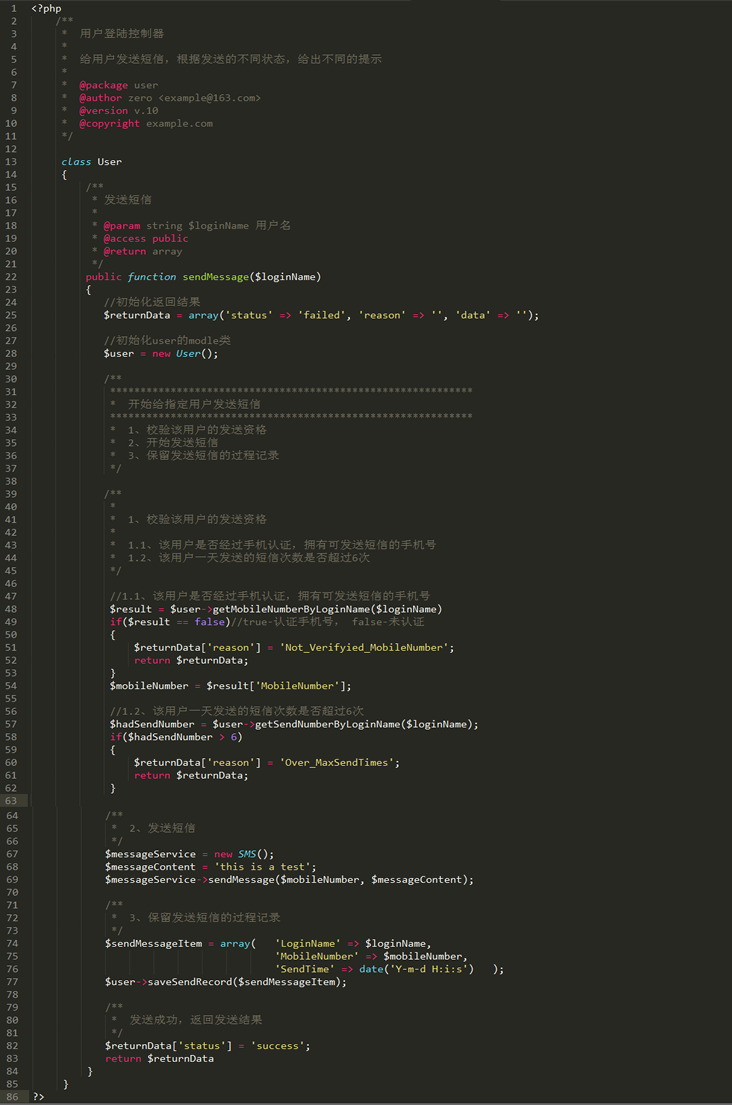The width and height of the screenshot is (732, 1105).
Task: Click the @param tag in the docblock
Action: tap(121, 226)
